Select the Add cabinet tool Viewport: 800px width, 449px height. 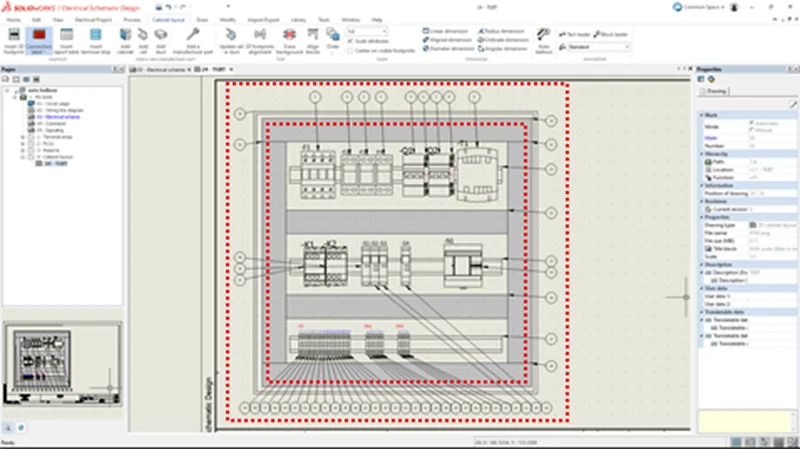tap(126, 36)
